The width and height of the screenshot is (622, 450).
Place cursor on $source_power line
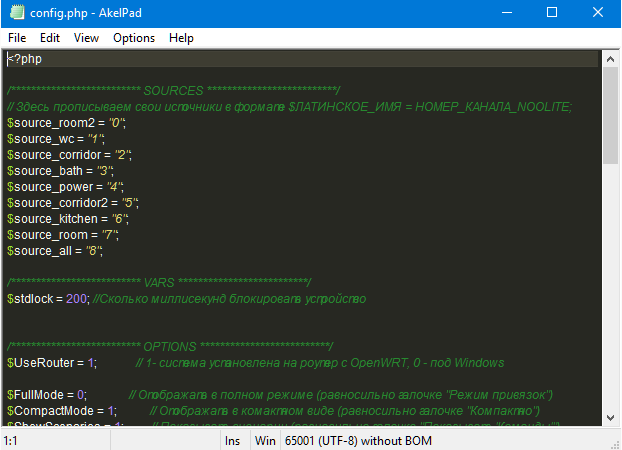click(x=65, y=187)
